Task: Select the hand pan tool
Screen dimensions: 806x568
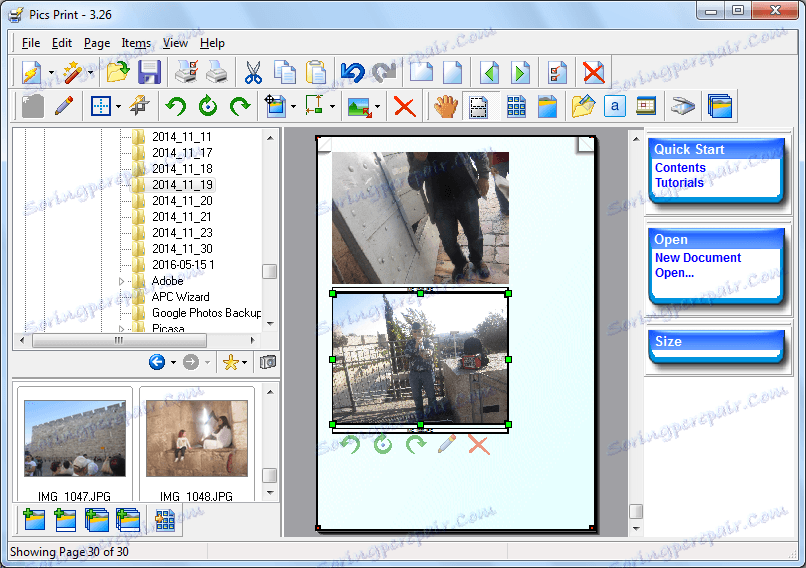Action: click(445, 106)
